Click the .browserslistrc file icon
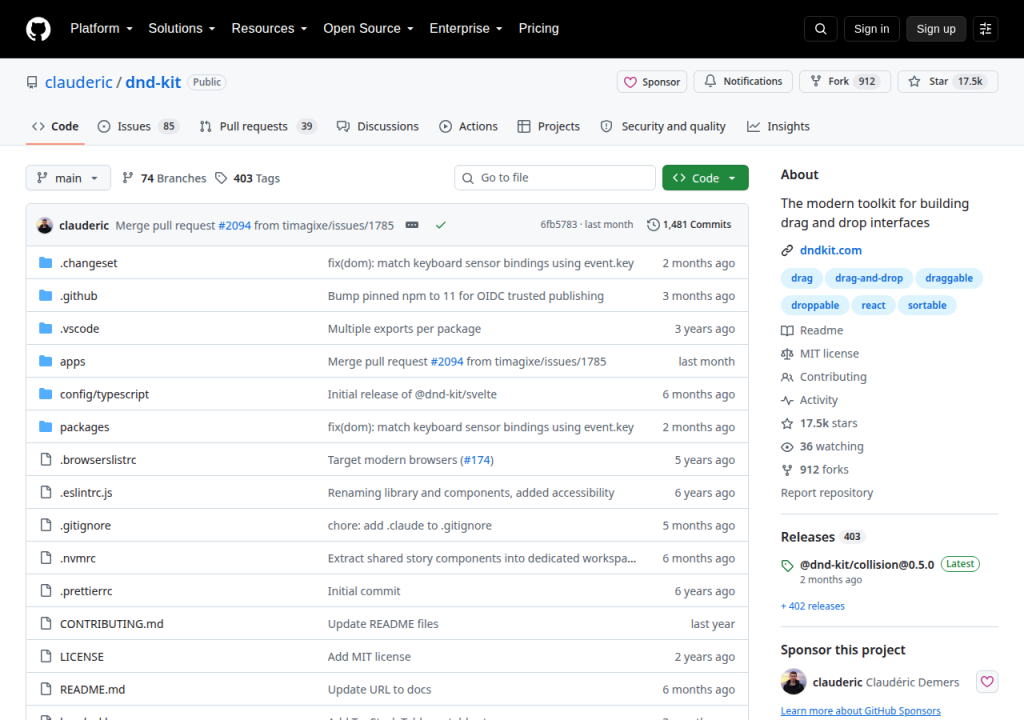The image size is (1024, 720). click(46, 459)
